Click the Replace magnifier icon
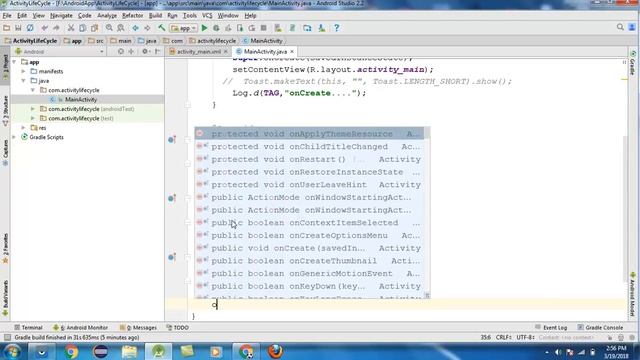 (121, 28)
